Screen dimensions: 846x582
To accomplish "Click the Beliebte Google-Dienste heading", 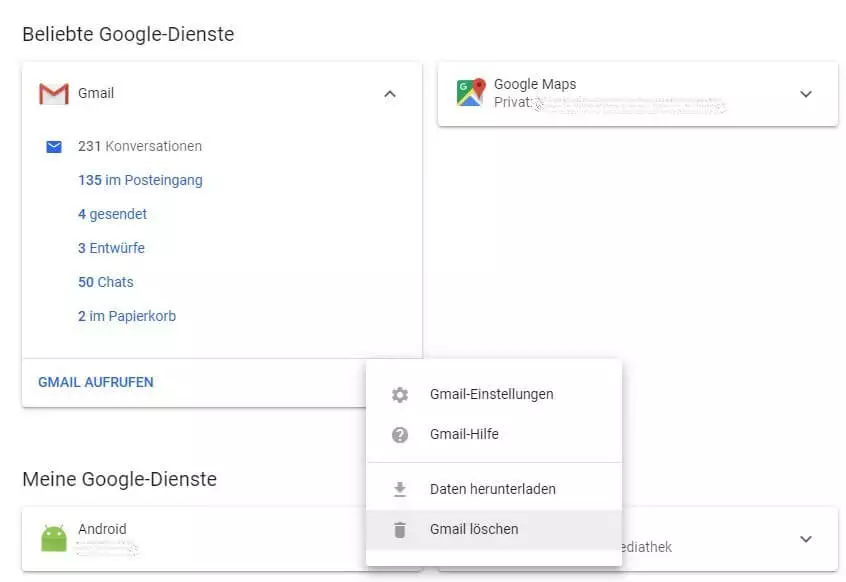I will [128, 34].
